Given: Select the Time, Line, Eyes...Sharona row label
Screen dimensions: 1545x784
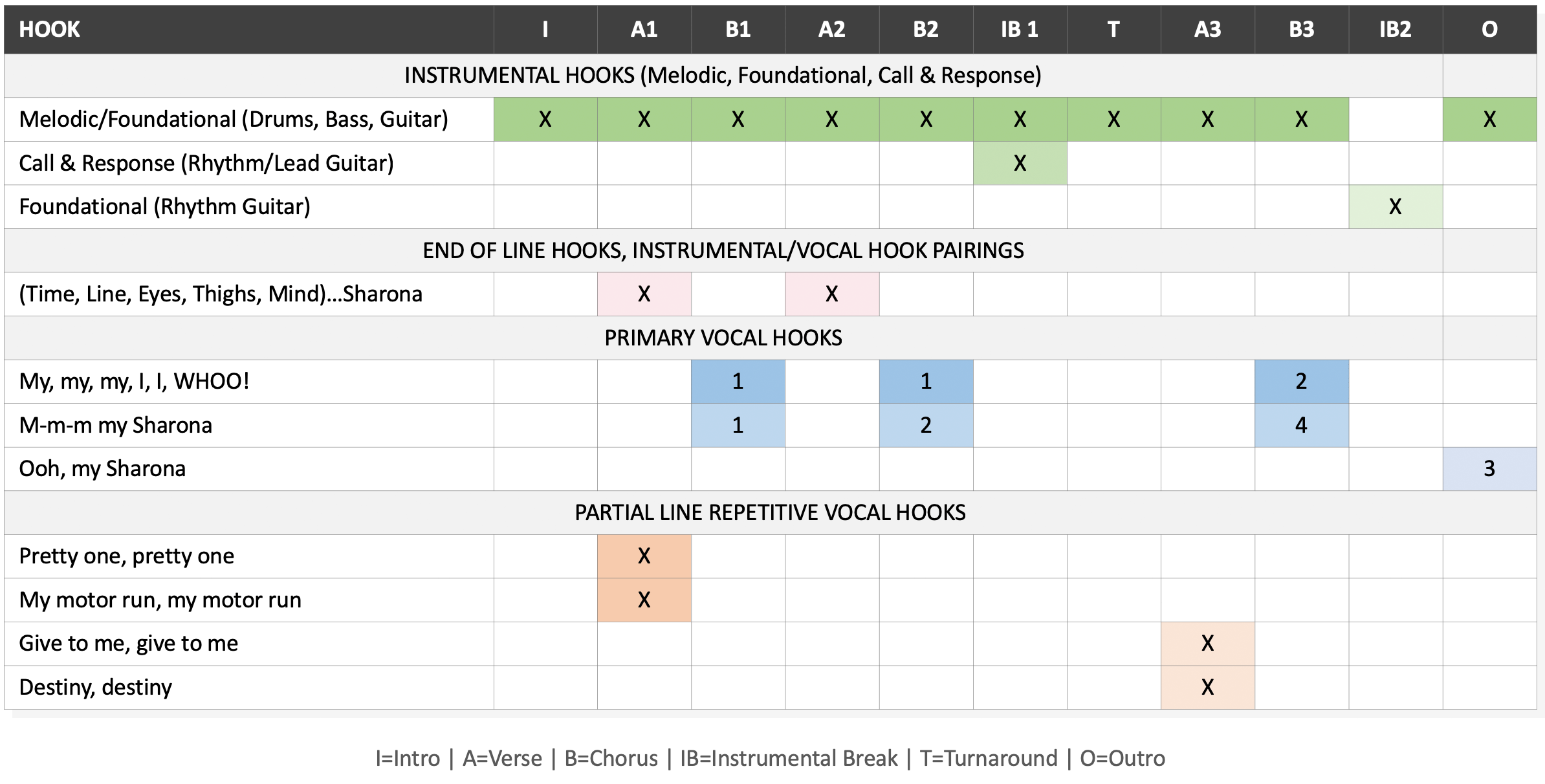Looking at the screenshot, I should click(221, 294).
